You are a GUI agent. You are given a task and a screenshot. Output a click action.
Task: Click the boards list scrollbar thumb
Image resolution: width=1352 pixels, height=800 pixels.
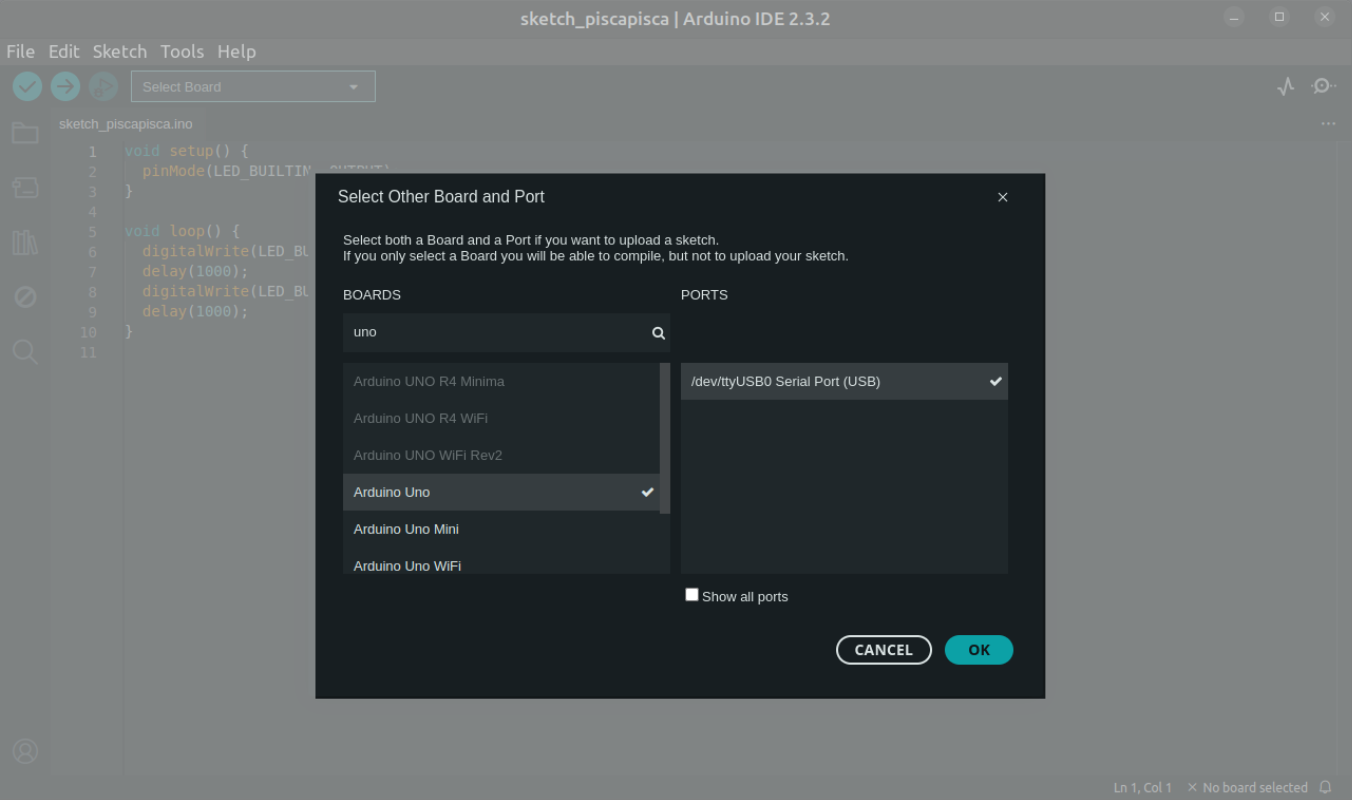pos(665,438)
